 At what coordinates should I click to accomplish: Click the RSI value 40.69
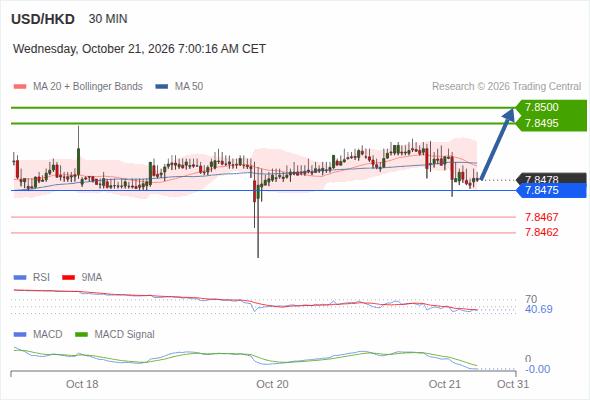tap(539, 309)
